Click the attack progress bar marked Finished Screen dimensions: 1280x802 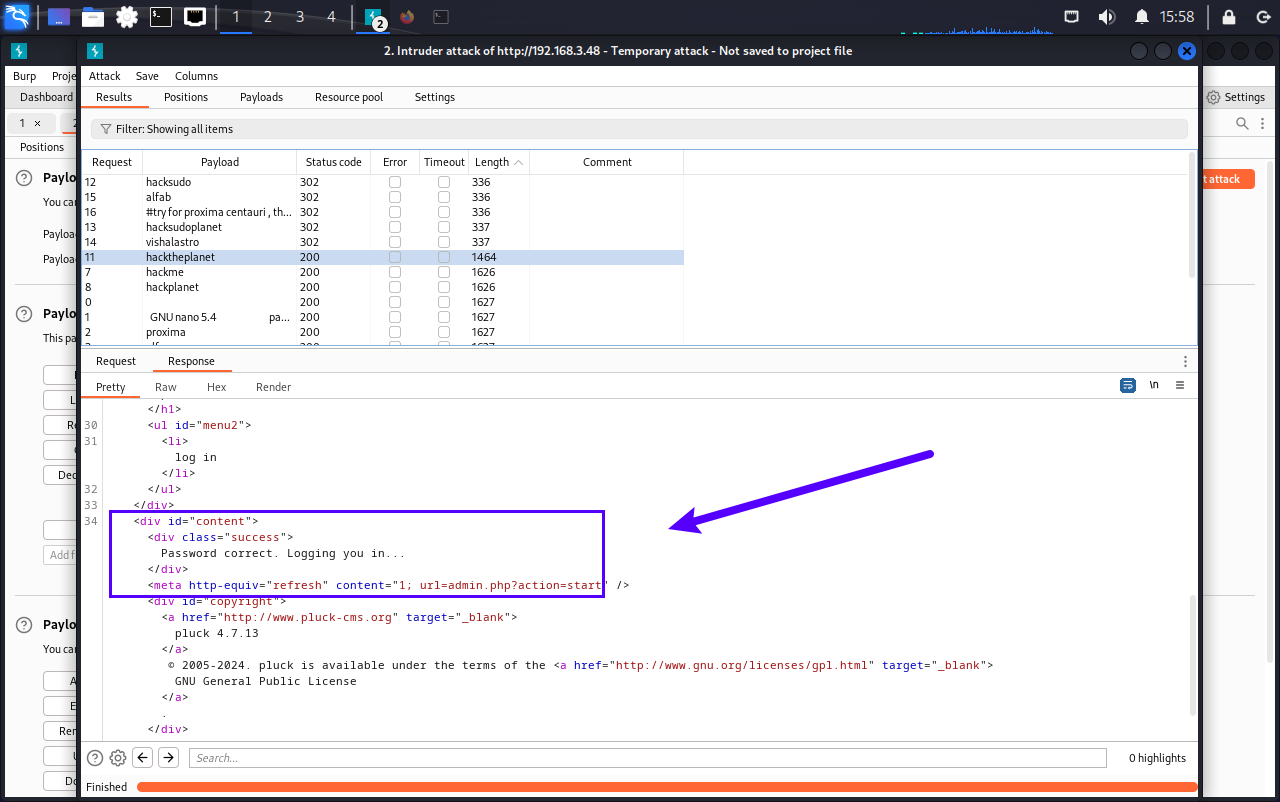tap(666, 787)
